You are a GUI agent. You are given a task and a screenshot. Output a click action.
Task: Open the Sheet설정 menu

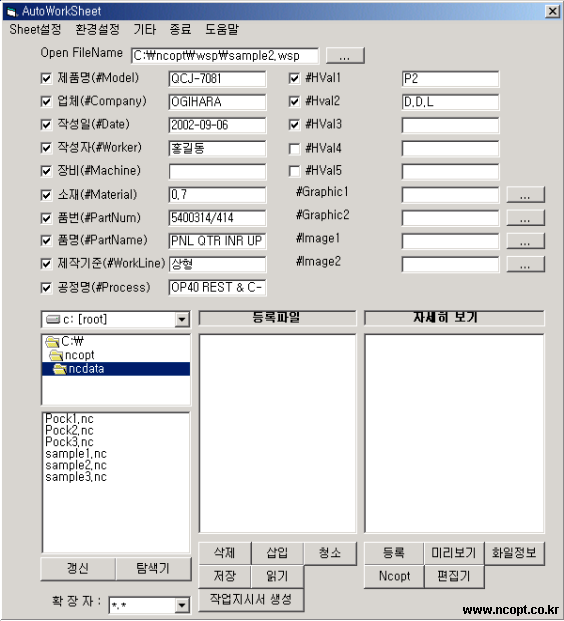coord(35,29)
